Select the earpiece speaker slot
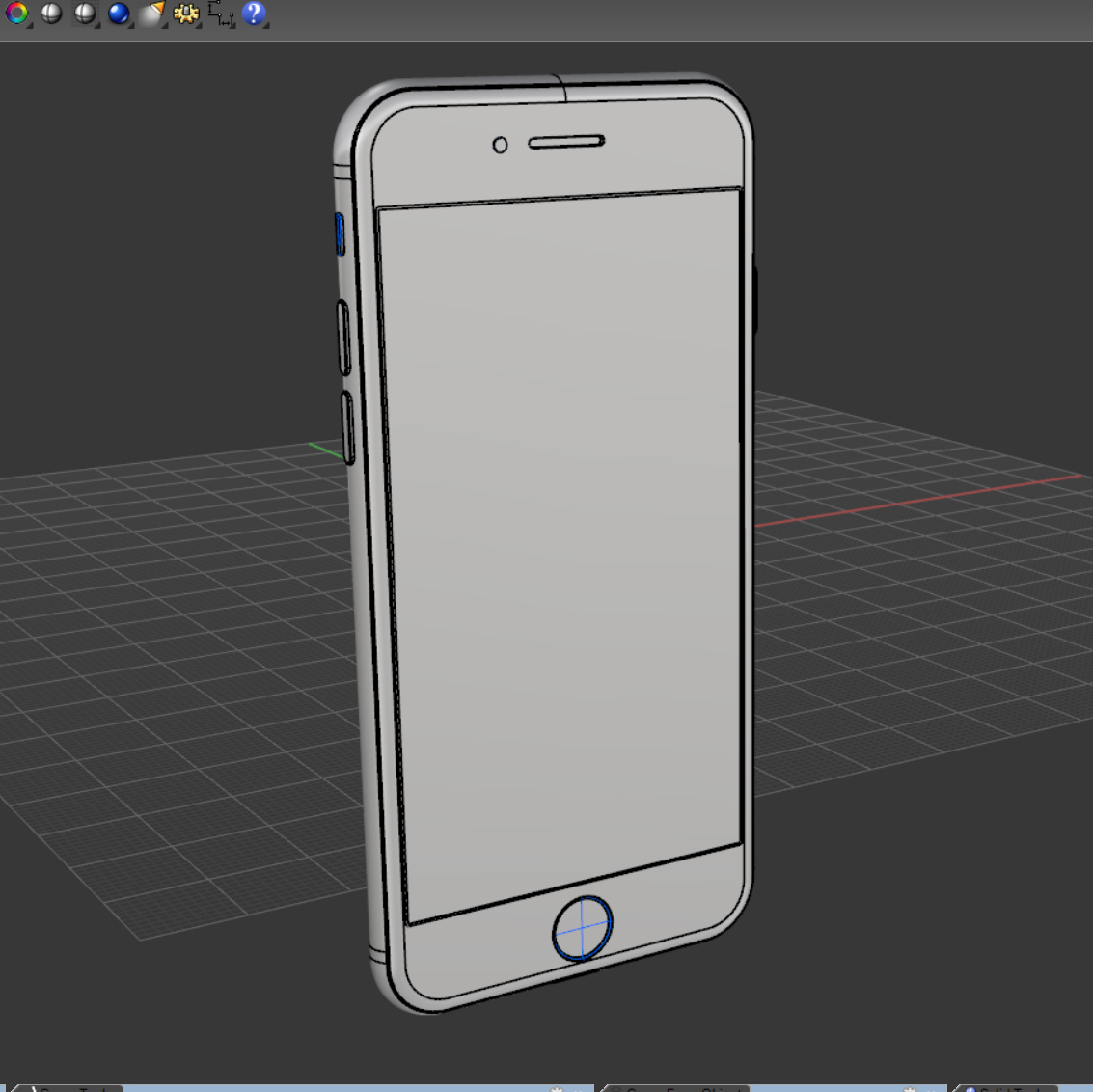1093x1092 pixels. click(566, 142)
